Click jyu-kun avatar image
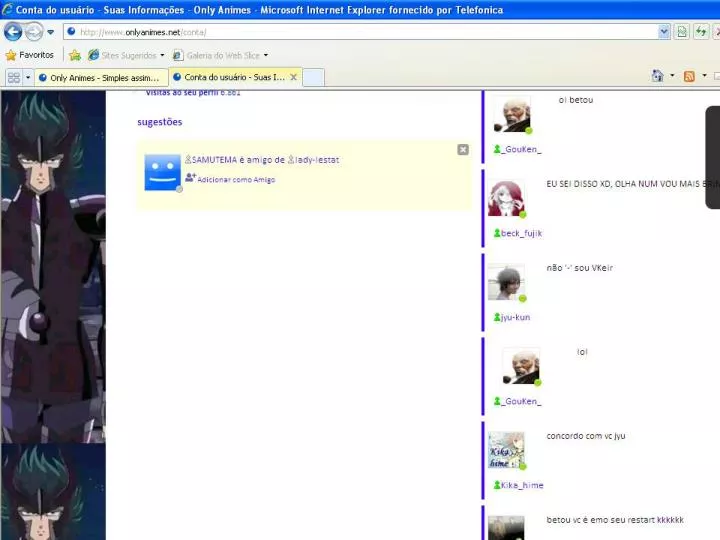The width and height of the screenshot is (720, 540). (506, 282)
